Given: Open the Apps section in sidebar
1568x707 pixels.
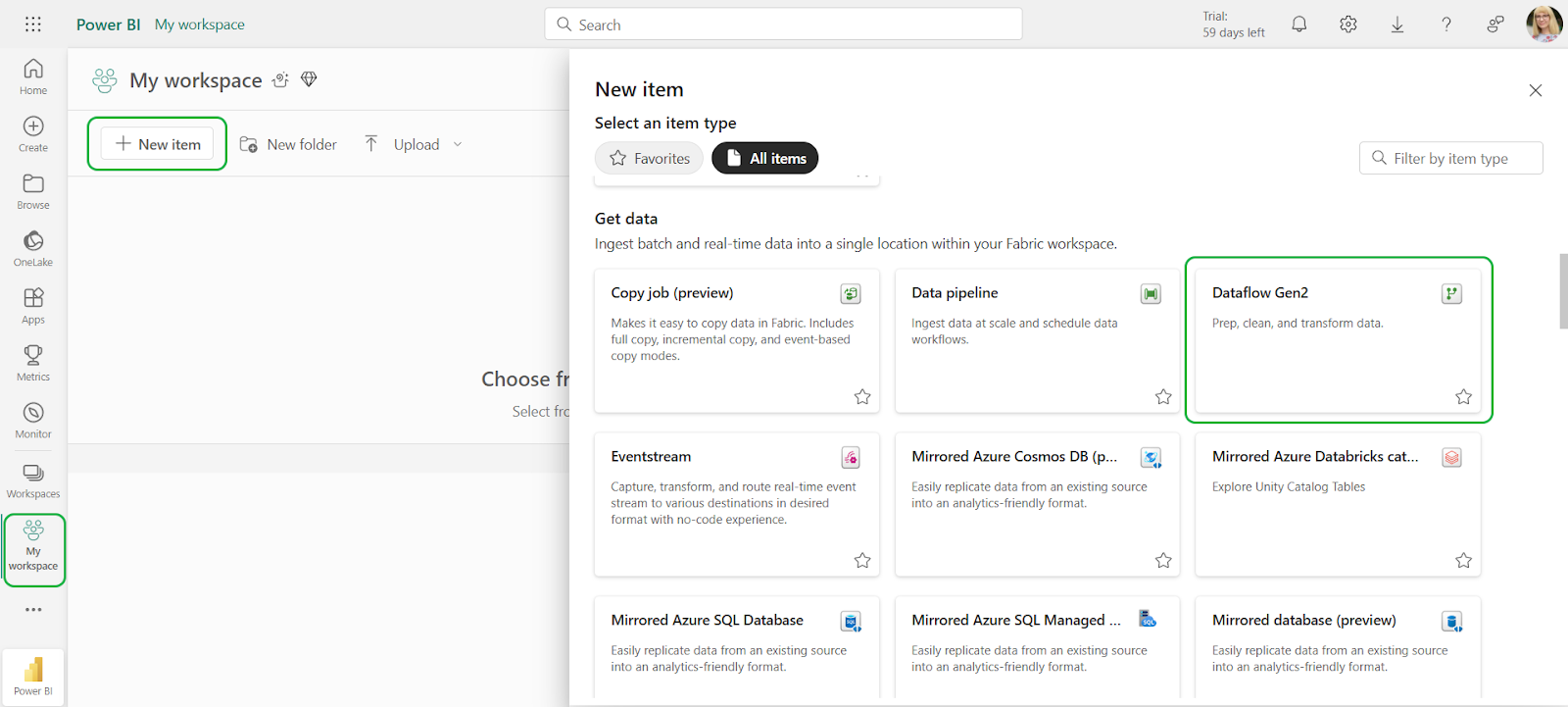Looking at the screenshot, I should click(33, 305).
